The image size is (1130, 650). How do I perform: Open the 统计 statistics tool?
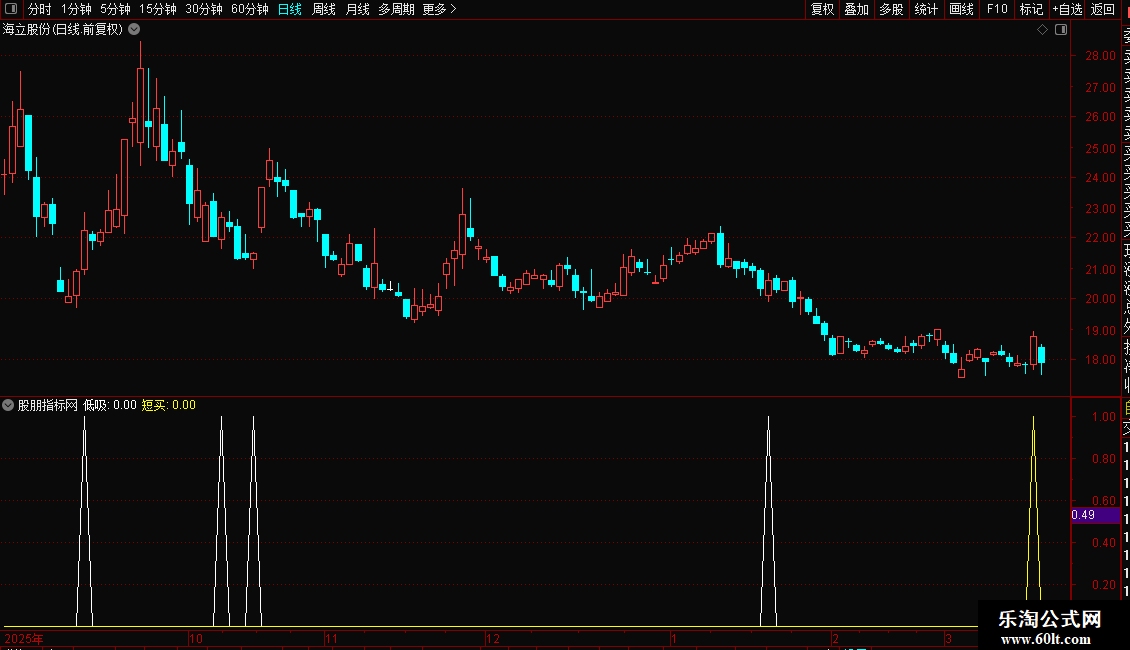coord(926,9)
